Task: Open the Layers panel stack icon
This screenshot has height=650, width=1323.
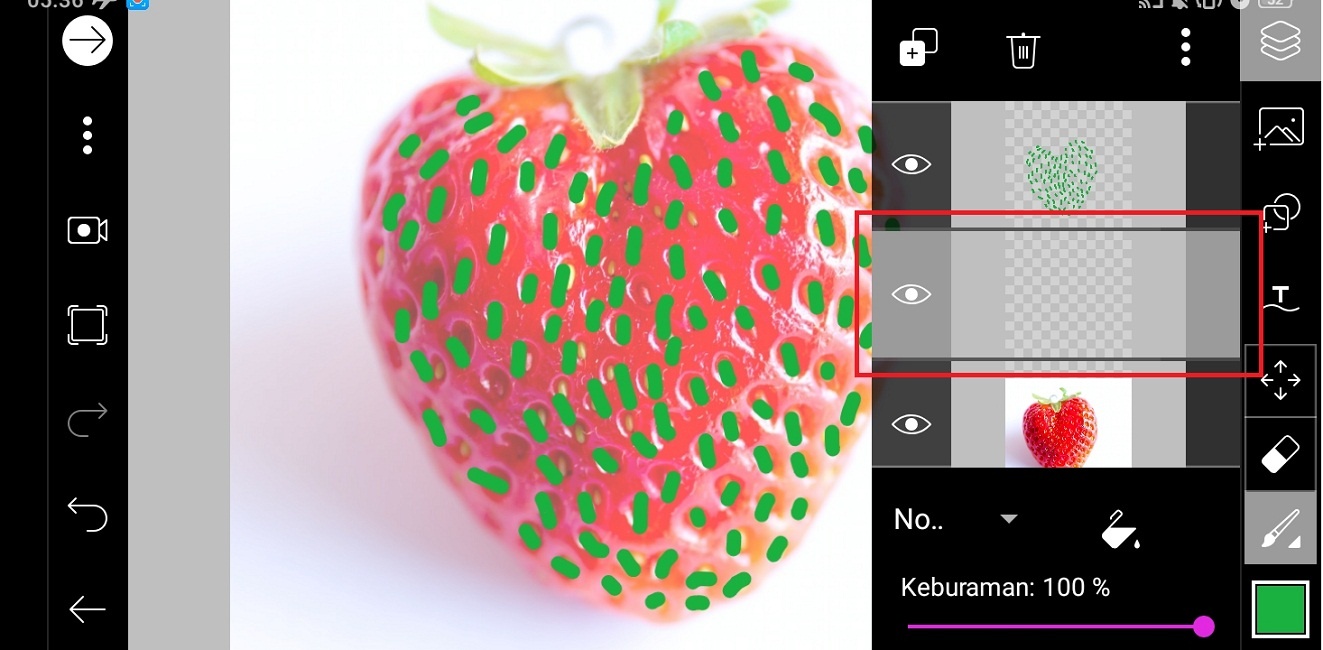Action: click(1281, 40)
